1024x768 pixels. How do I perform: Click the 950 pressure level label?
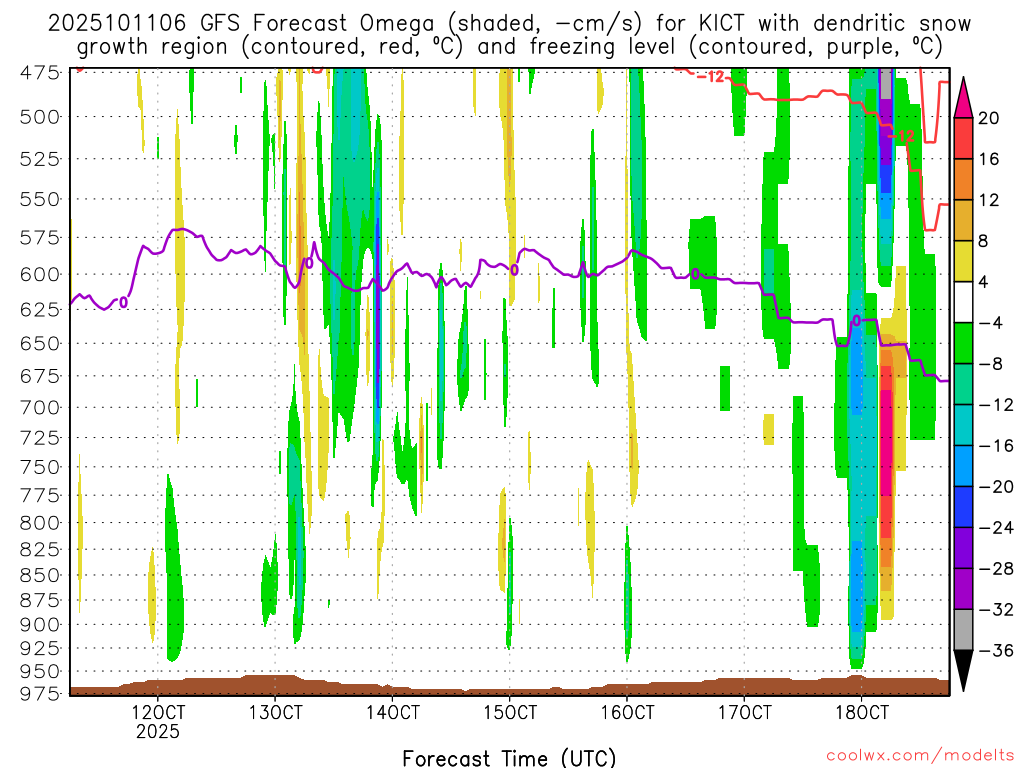click(40, 671)
